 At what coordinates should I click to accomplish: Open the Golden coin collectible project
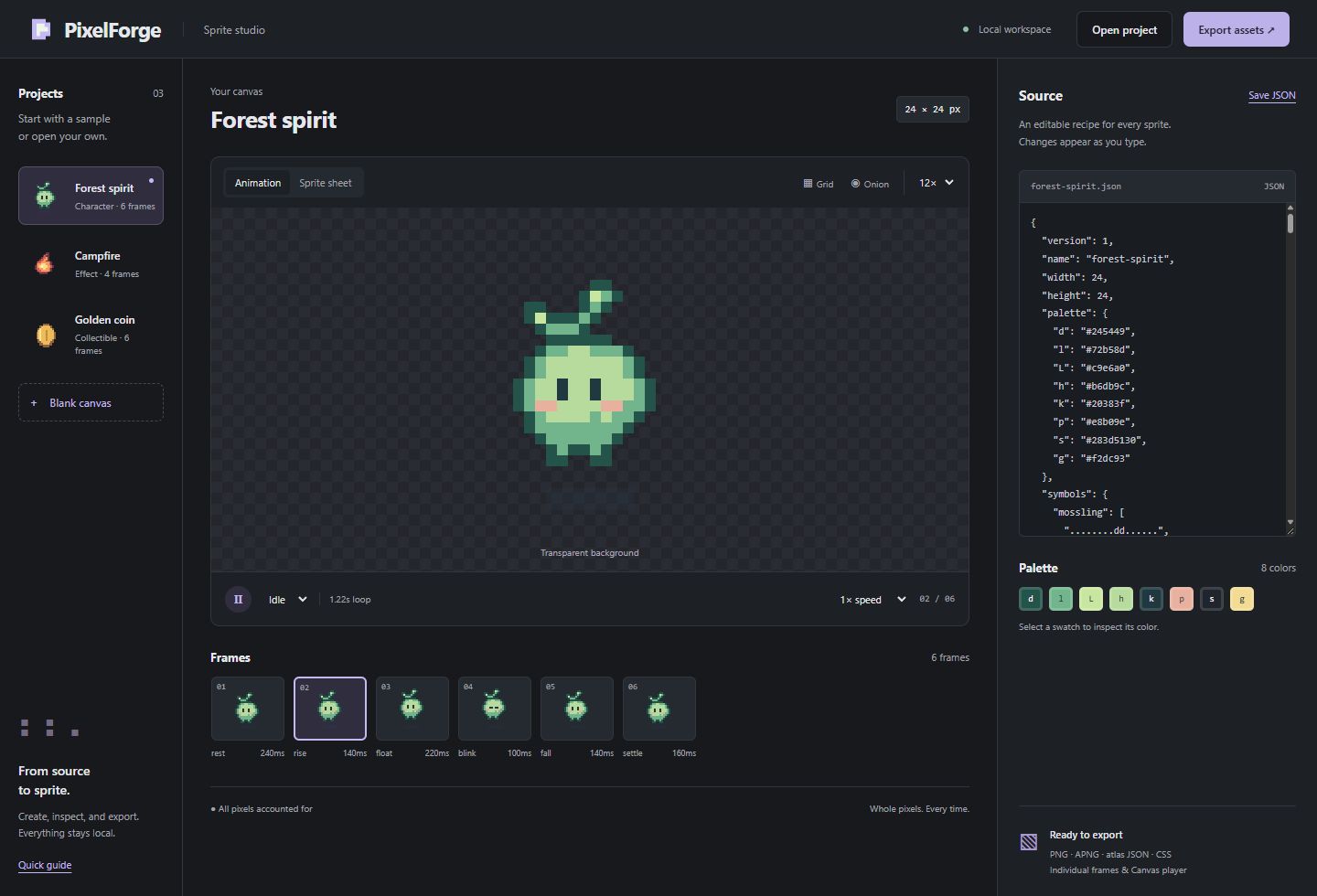coord(91,335)
